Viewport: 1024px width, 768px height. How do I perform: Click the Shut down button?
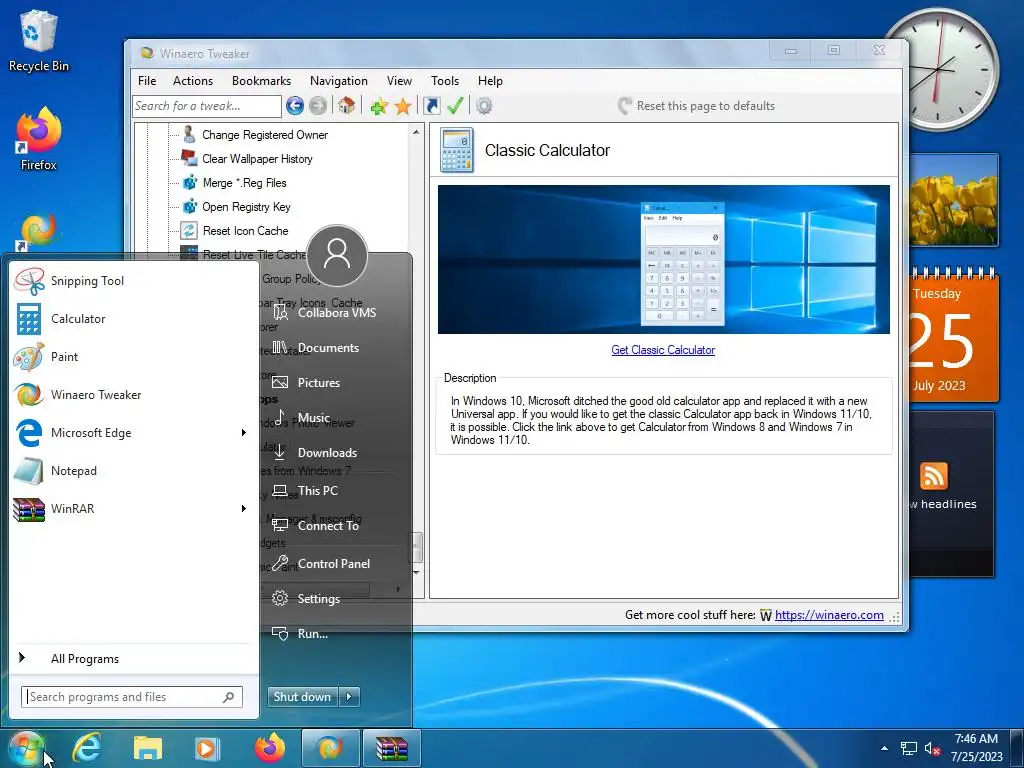pyautogui.click(x=304, y=697)
